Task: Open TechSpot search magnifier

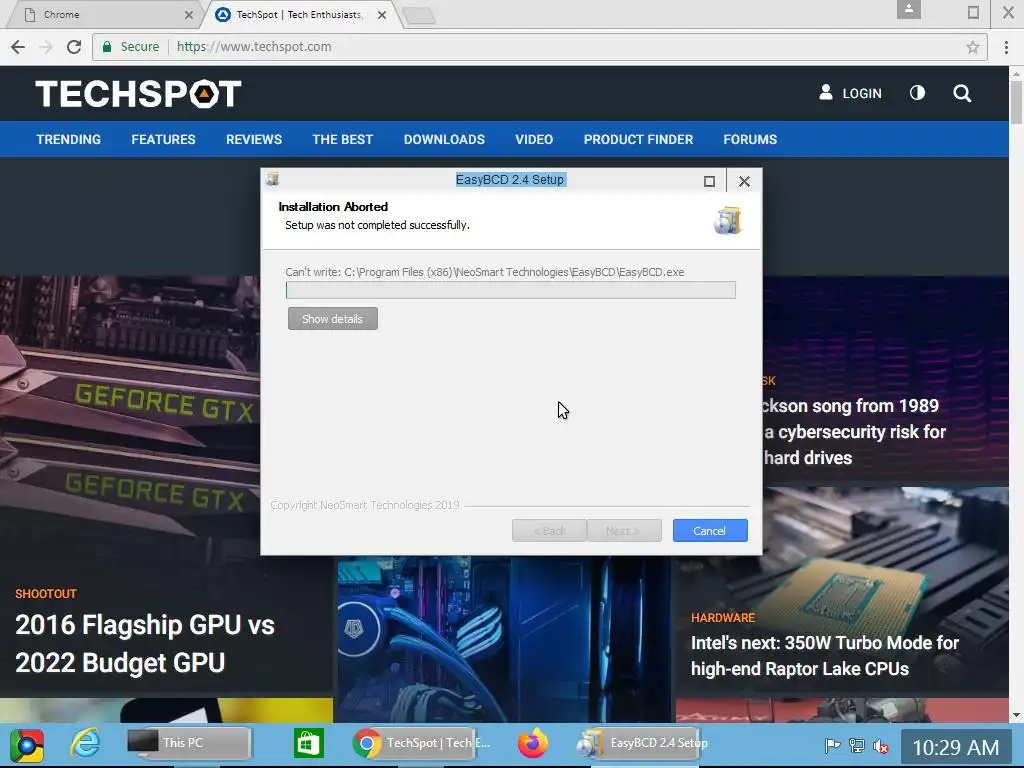Action: click(x=962, y=93)
